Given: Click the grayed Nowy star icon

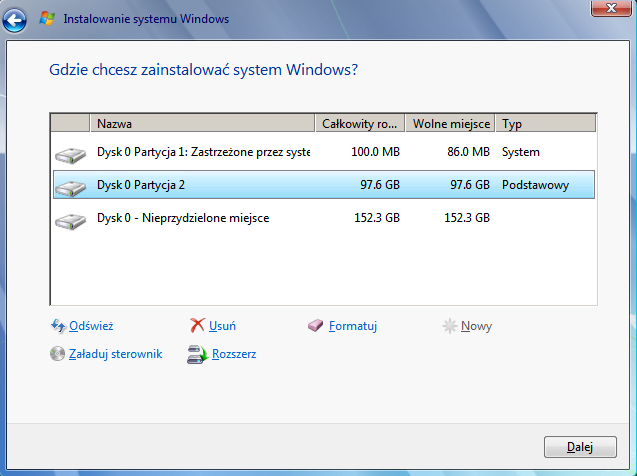Looking at the screenshot, I should (449, 326).
